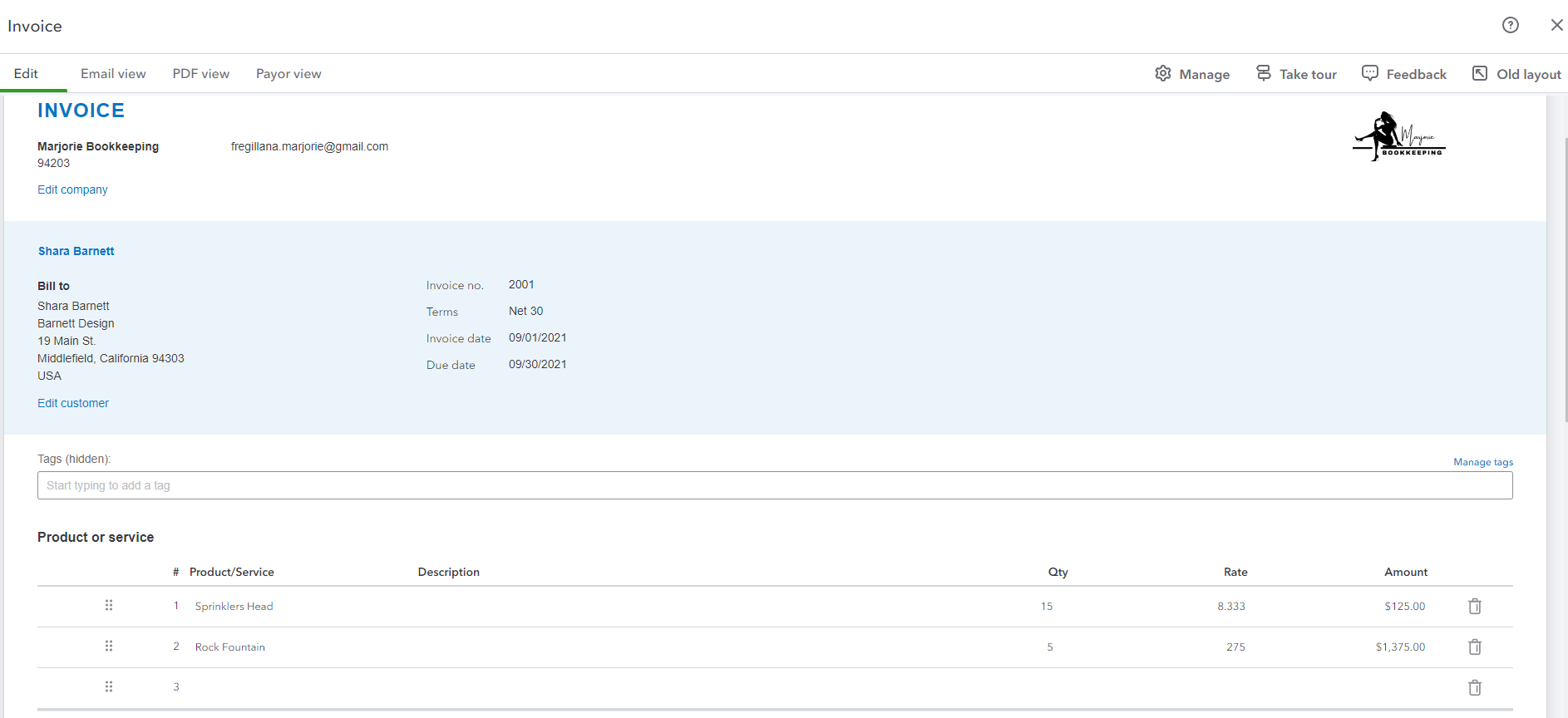1568x718 pixels.
Task: Click the Description column header
Action: pyautogui.click(x=449, y=572)
